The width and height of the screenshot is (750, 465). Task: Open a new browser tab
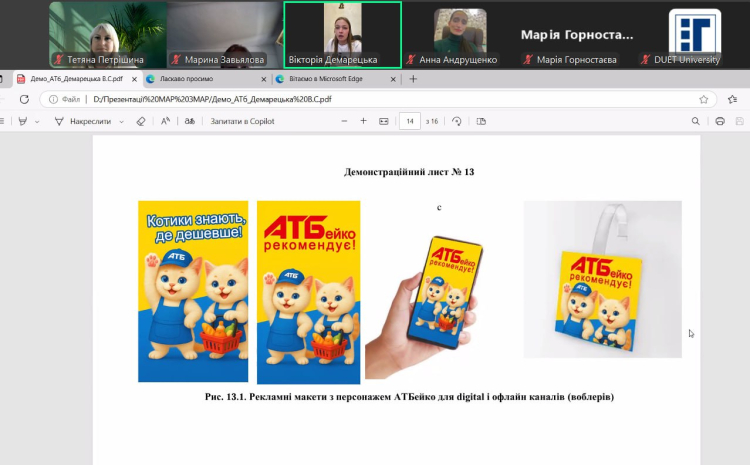[x=414, y=78]
